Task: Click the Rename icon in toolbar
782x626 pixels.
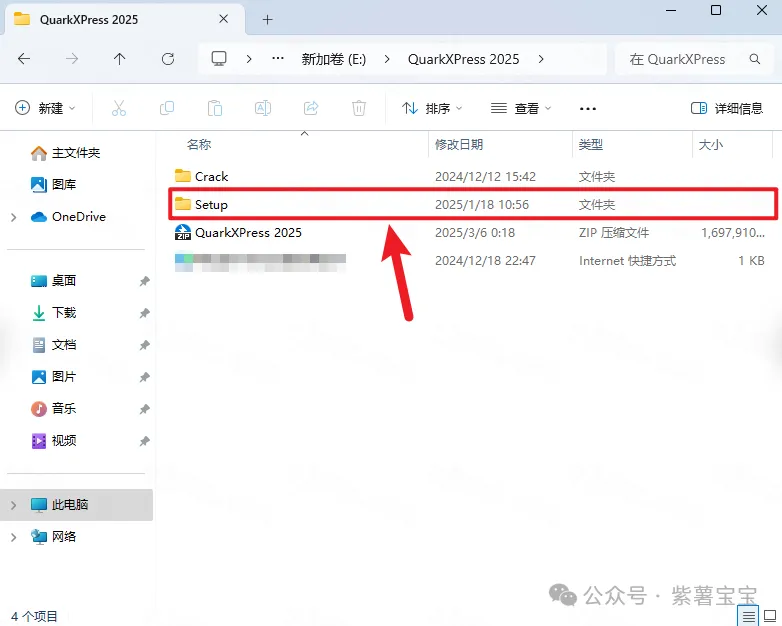Action: (x=263, y=108)
